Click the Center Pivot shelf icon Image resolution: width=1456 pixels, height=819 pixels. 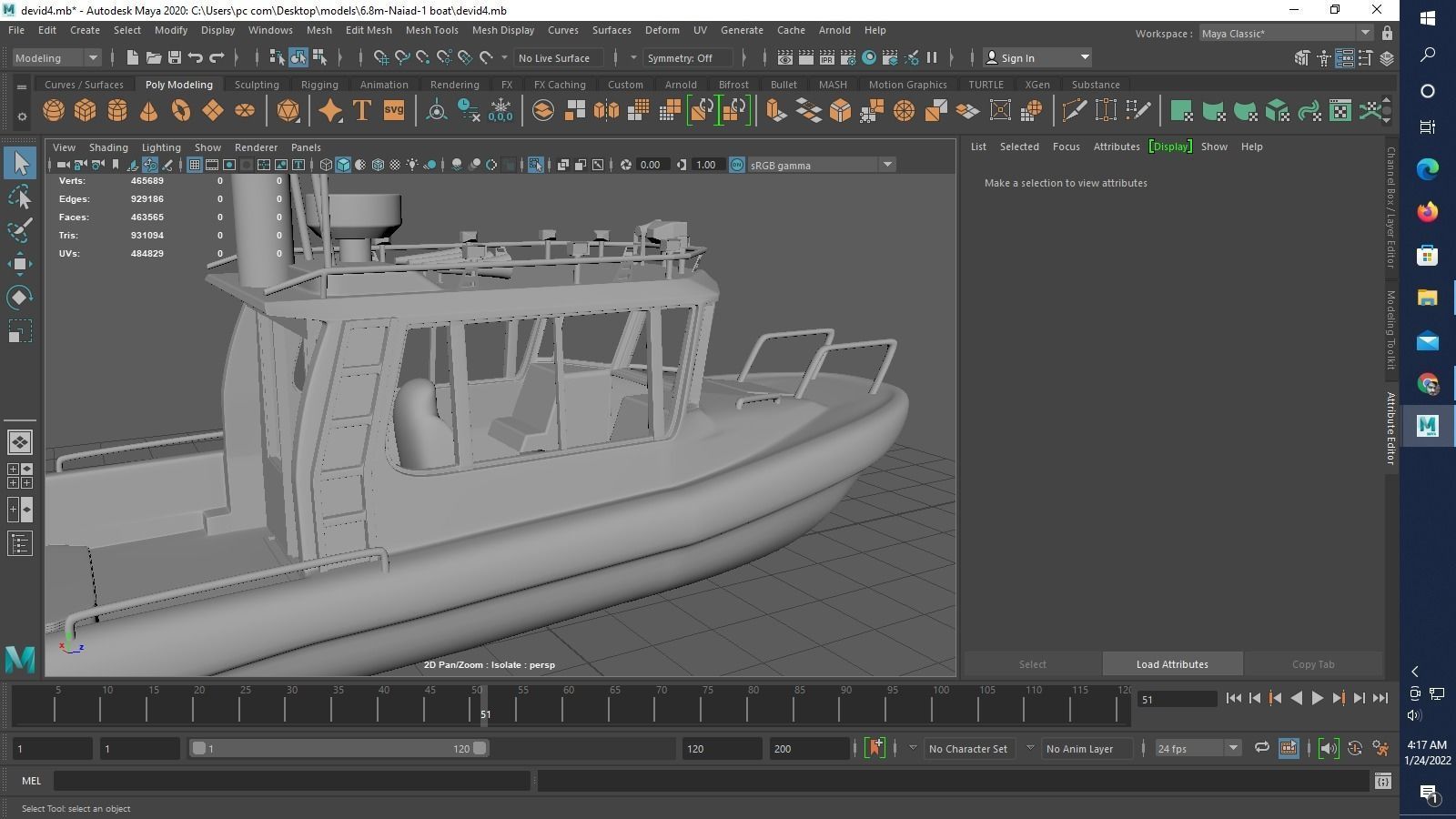coord(437,111)
